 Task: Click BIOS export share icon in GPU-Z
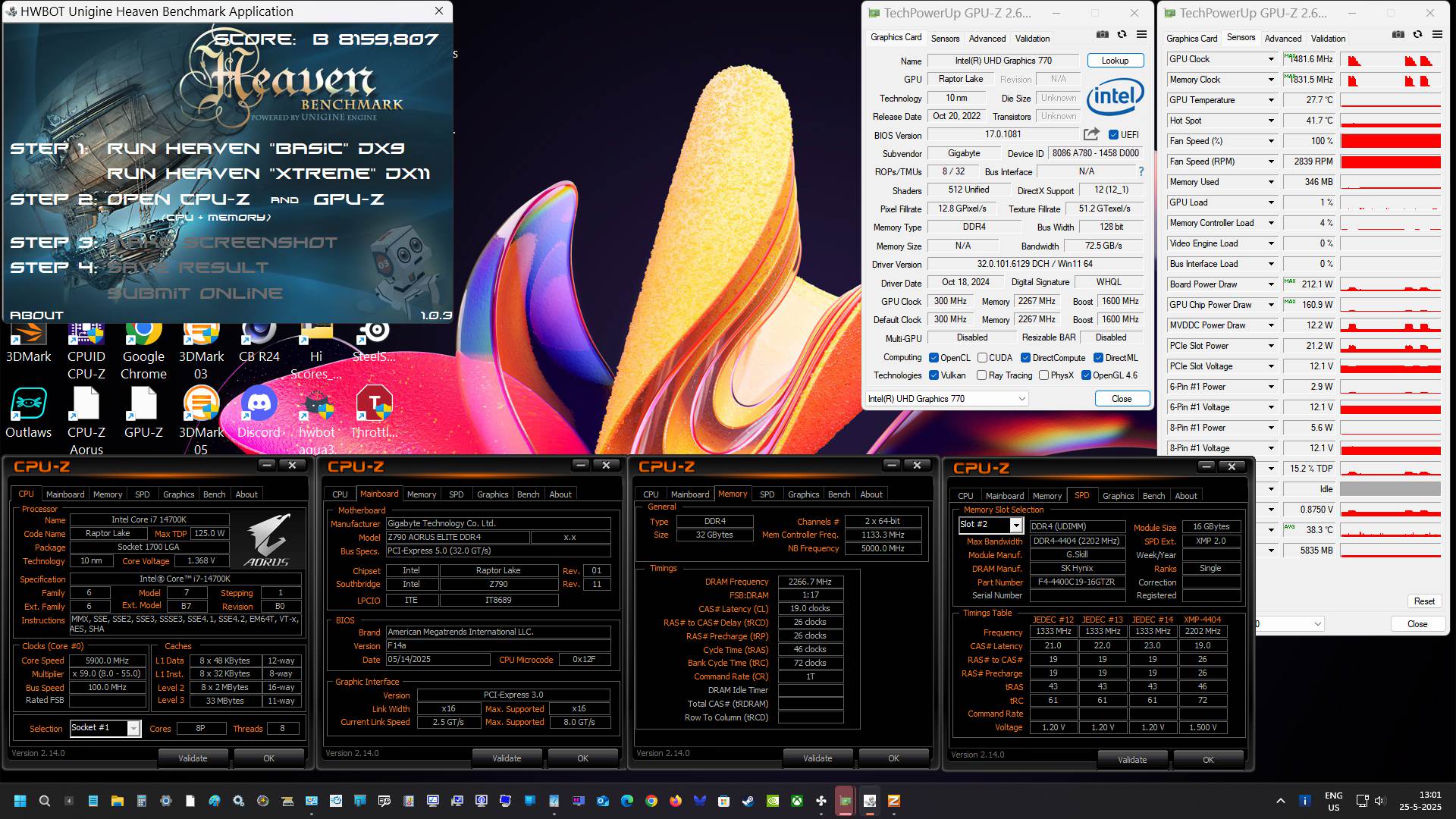pyautogui.click(x=1091, y=134)
